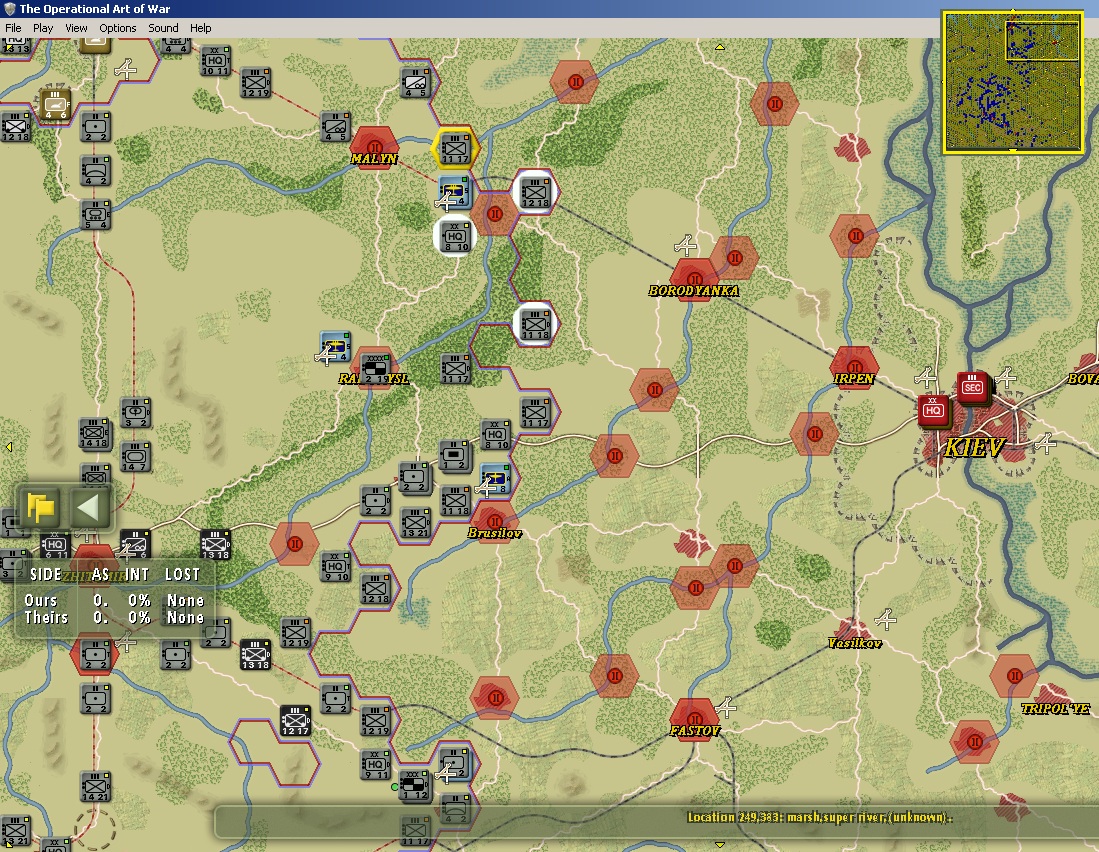The image size is (1099, 852).
Task: Click the Brusilov objective hex
Action: click(x=495, y=521)
